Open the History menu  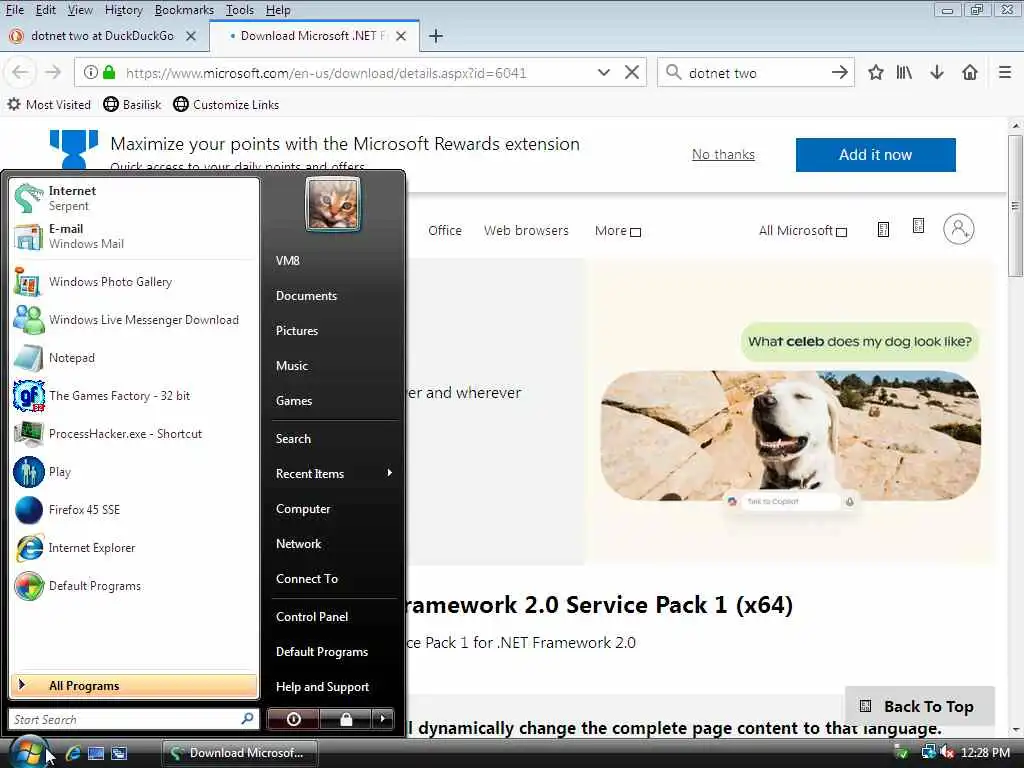(123, 10)
